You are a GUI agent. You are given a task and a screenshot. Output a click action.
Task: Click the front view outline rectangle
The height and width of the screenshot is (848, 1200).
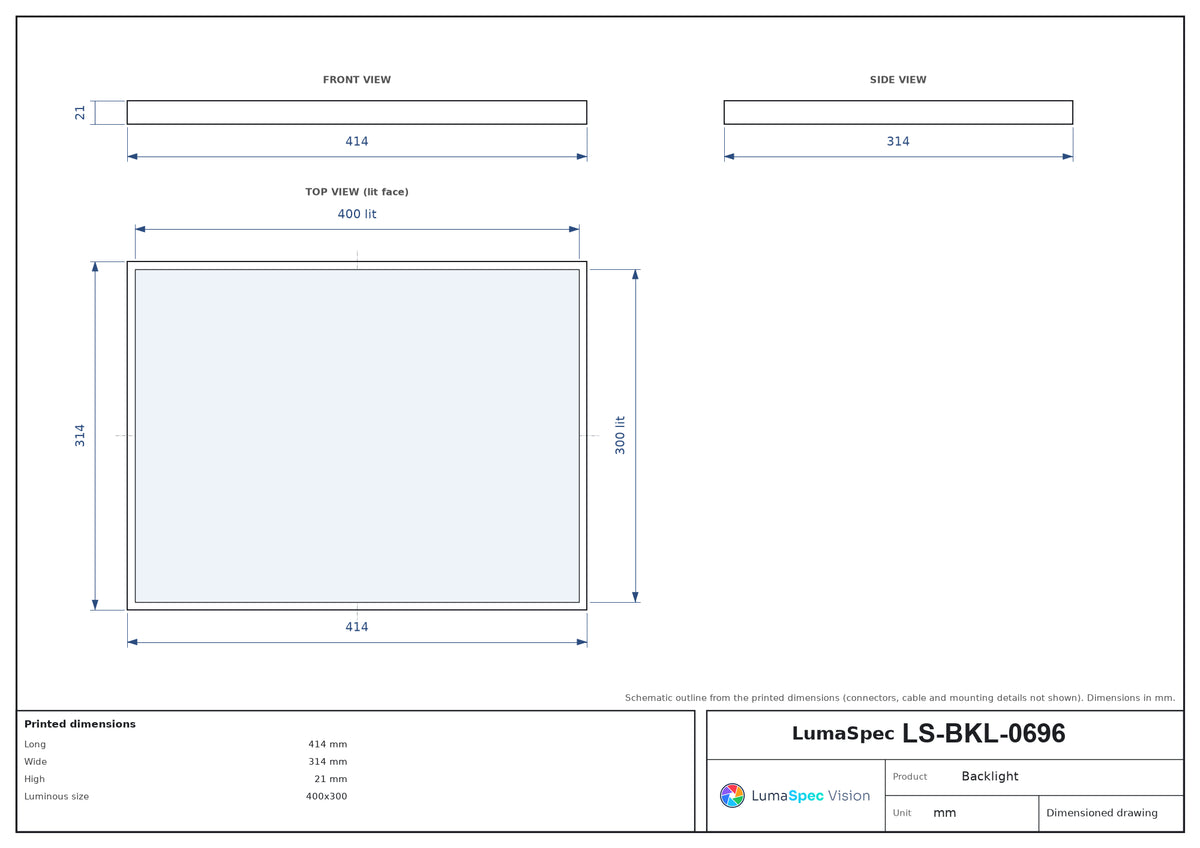[x=357, y=112]
